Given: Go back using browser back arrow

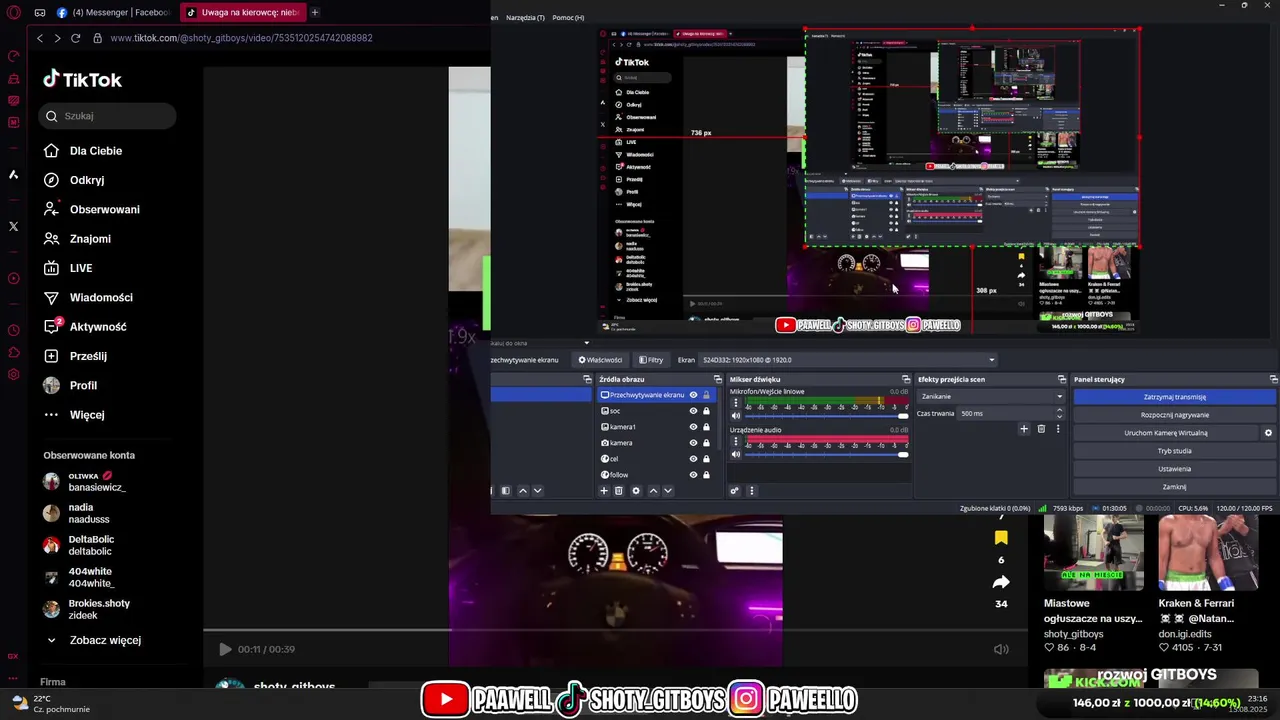Looking at the screenshot, I should [x=40, y=38].
